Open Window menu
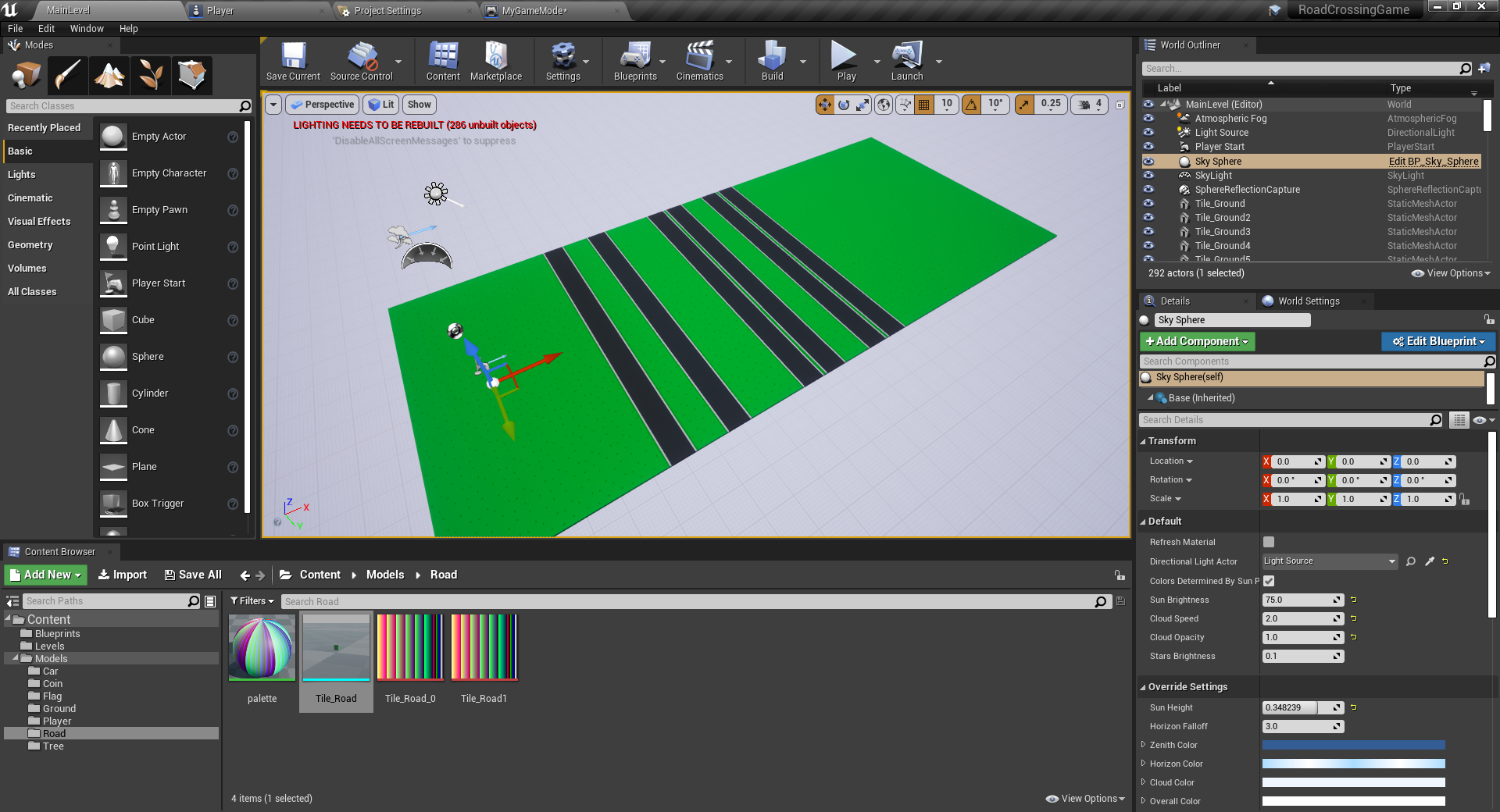1500x812 pixels. [87, 28]
